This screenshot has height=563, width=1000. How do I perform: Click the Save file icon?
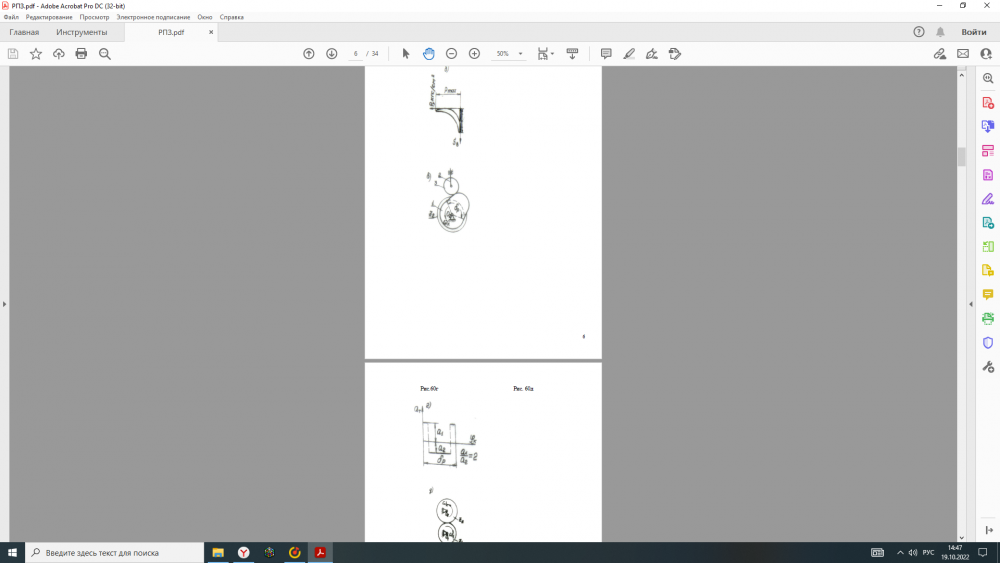[x=13, y=54]
